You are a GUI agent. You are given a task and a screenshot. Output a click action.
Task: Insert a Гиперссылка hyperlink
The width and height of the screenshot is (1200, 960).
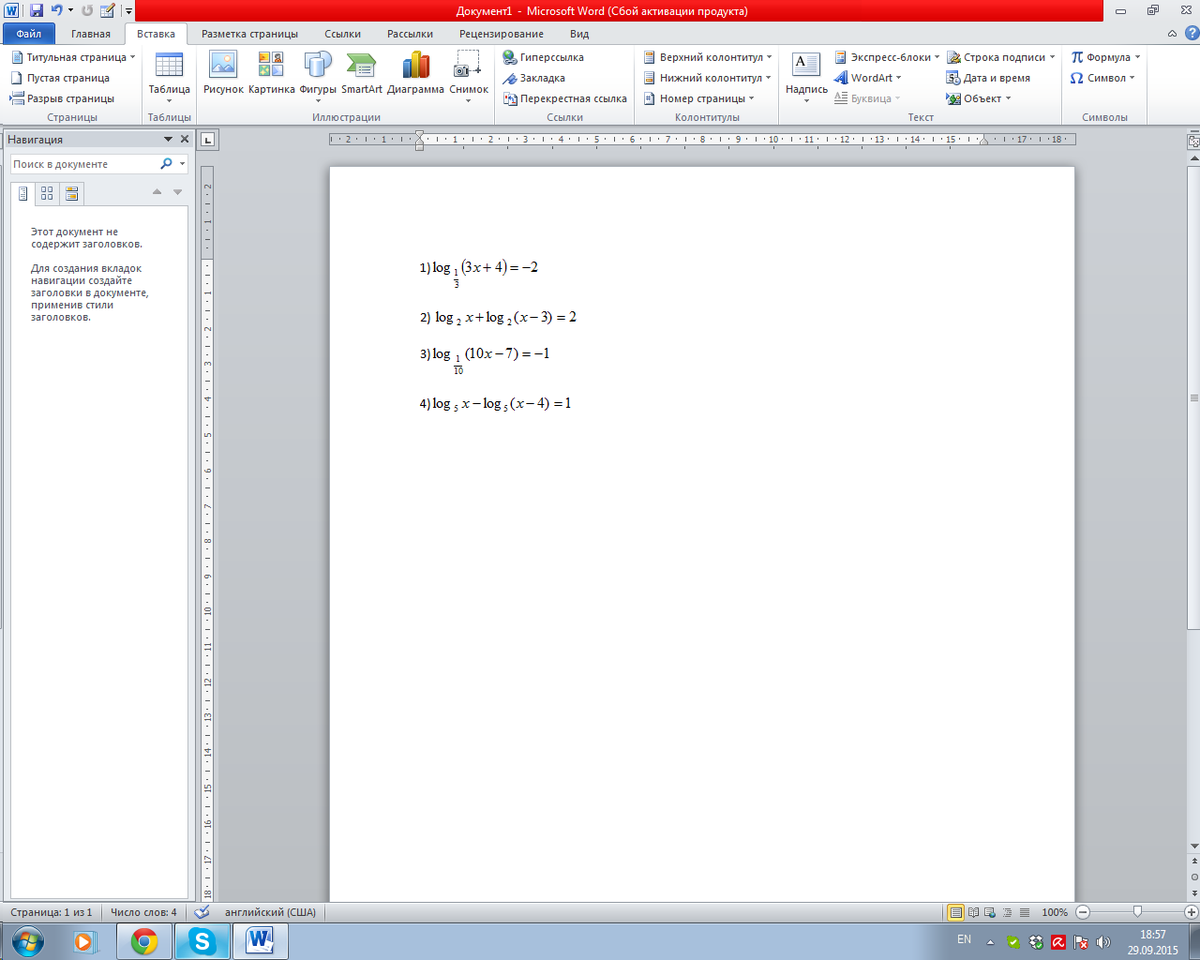[544, 57]
